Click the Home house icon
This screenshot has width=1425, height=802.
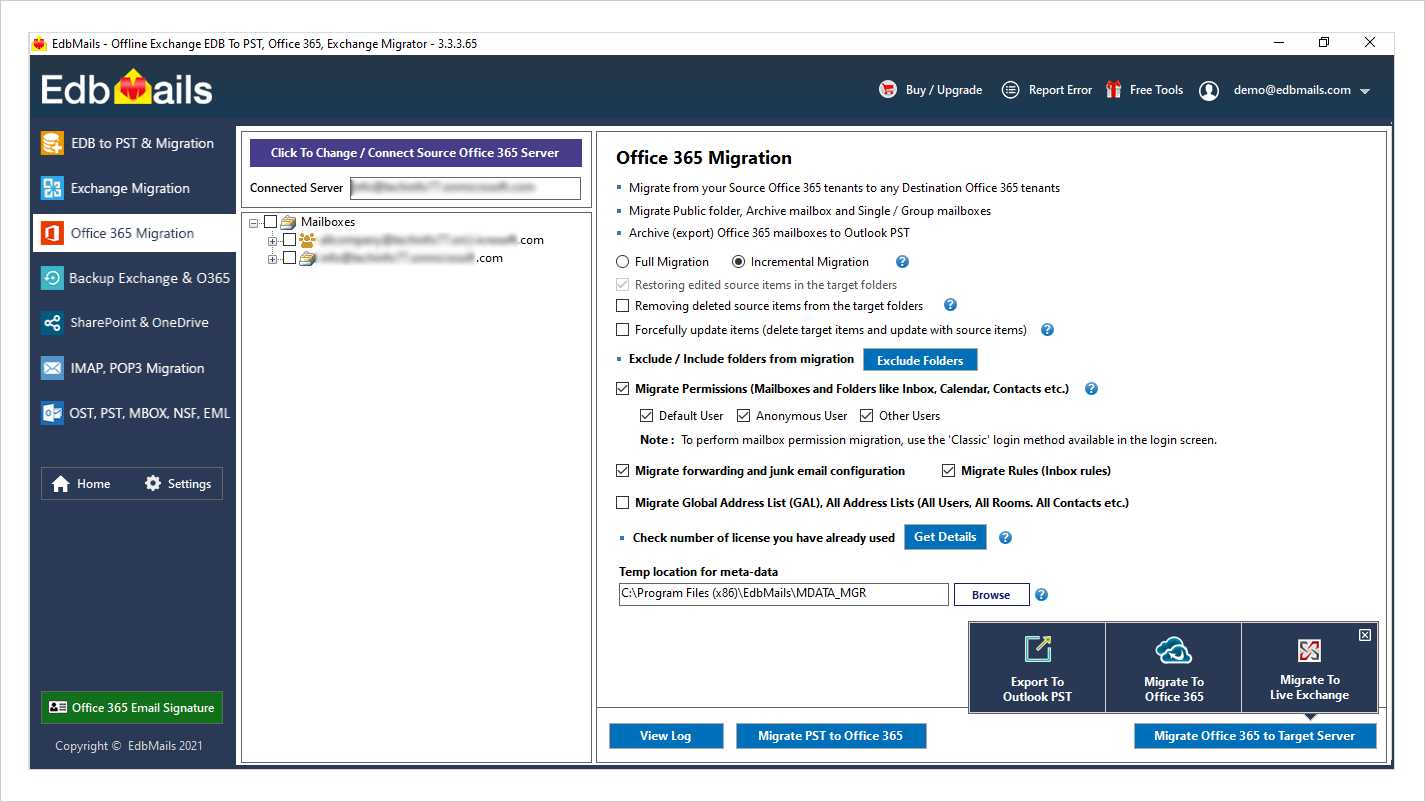pos(61,484)
